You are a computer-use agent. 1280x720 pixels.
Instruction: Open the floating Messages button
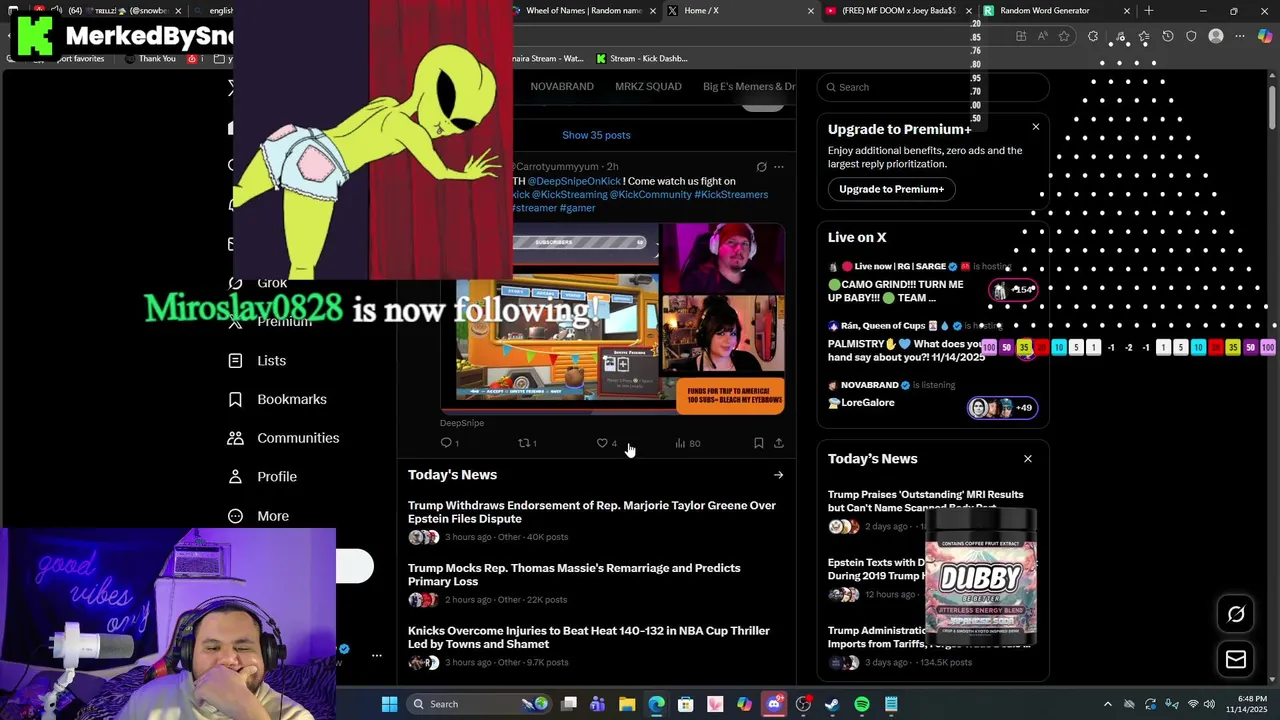click(1236, 659)
